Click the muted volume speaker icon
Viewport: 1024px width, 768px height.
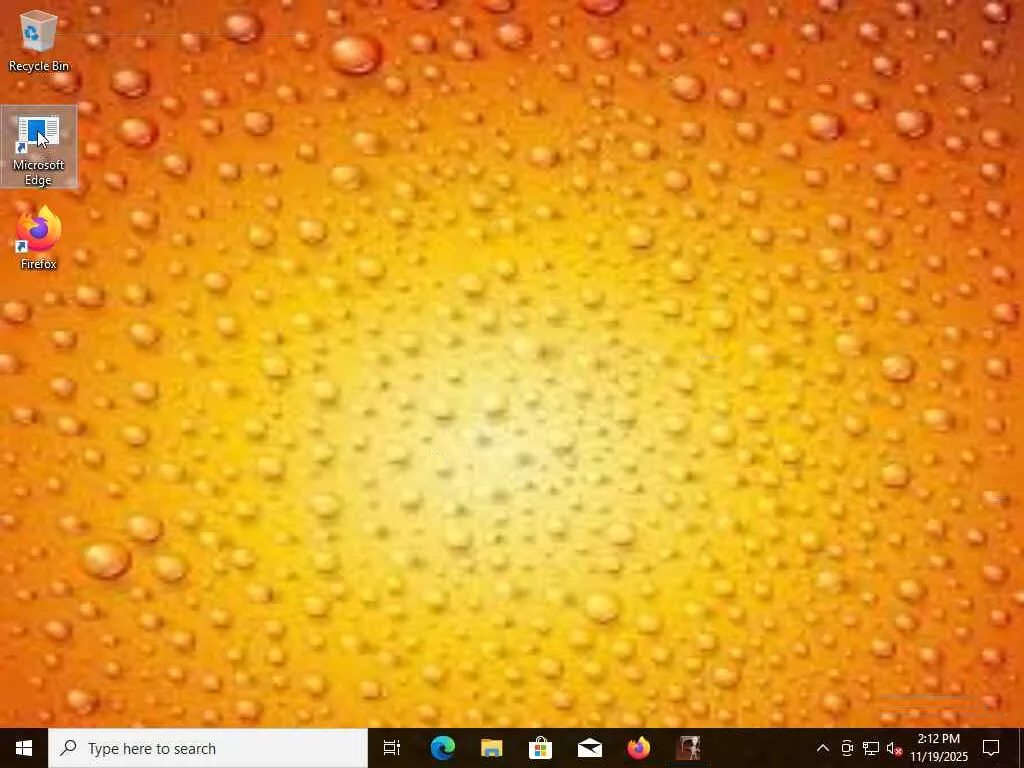coord(894,748)
